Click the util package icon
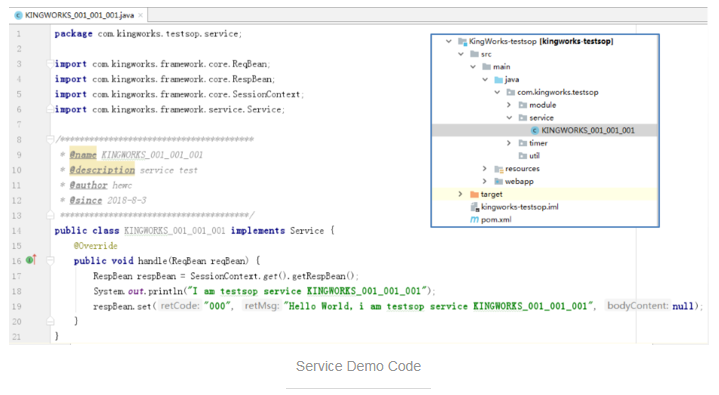719x395 pixels. (523, 156)
